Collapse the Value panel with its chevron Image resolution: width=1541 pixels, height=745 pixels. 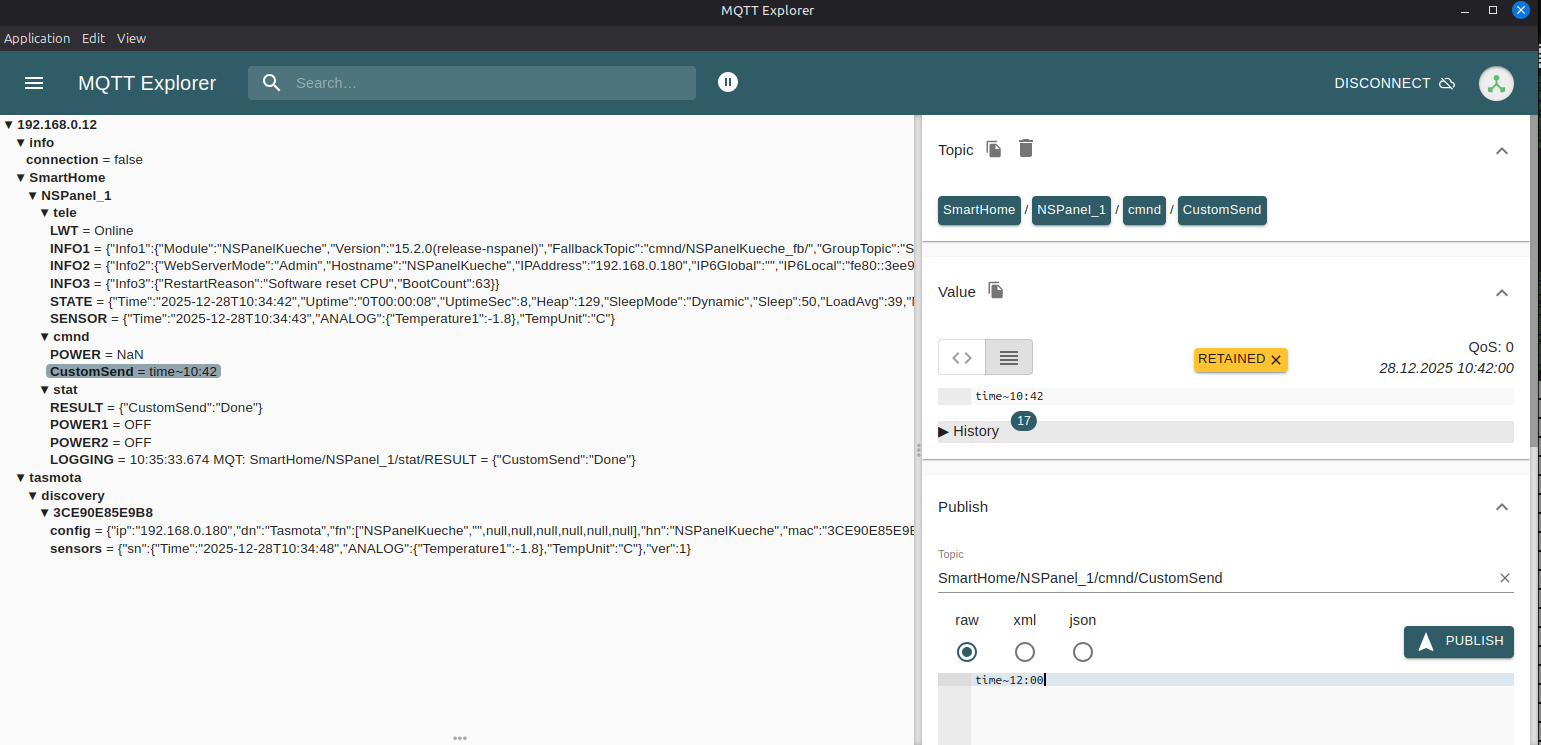pos(1501,292)
